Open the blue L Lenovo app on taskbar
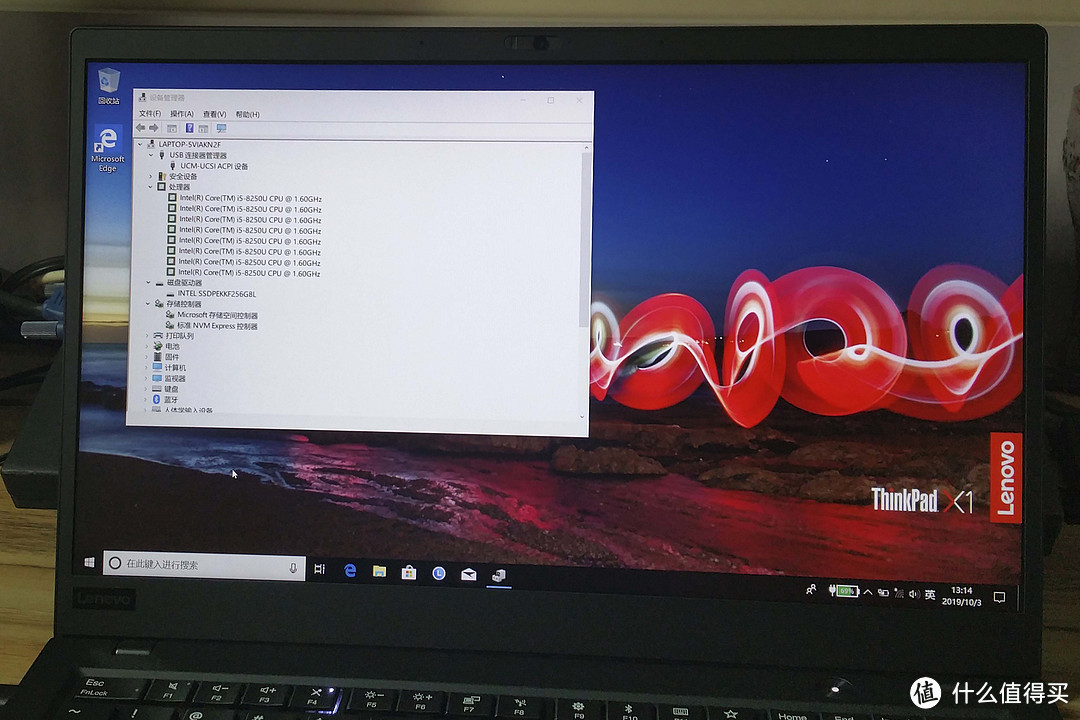The width and height of the screenshot is (1080, 720). point(439,573)
